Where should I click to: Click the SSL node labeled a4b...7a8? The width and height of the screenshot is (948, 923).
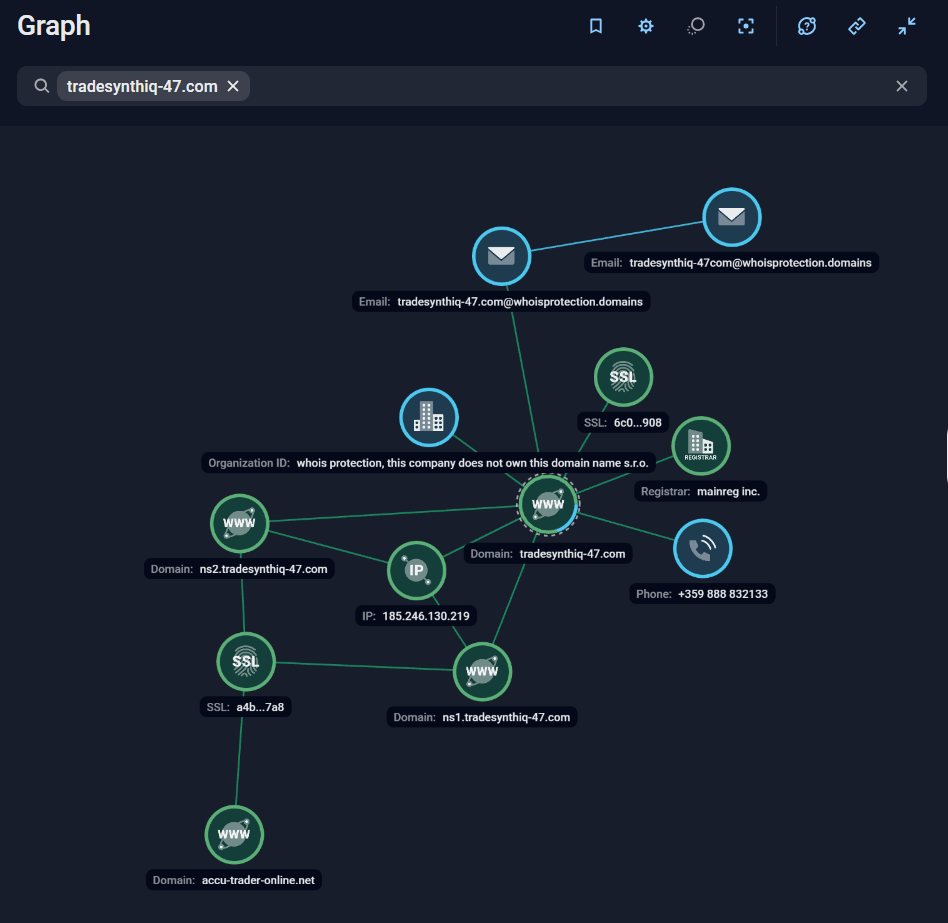(245, 661)
